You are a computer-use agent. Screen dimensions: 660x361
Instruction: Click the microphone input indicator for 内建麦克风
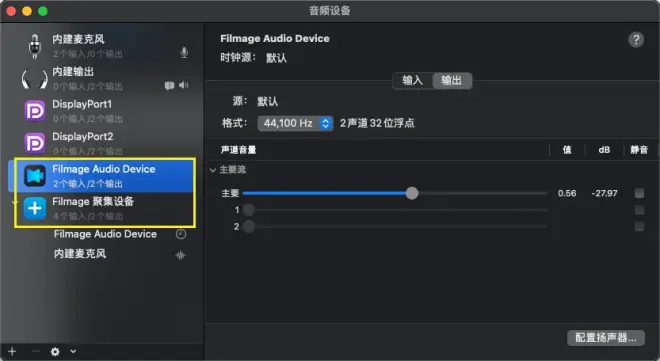point(184,53)
